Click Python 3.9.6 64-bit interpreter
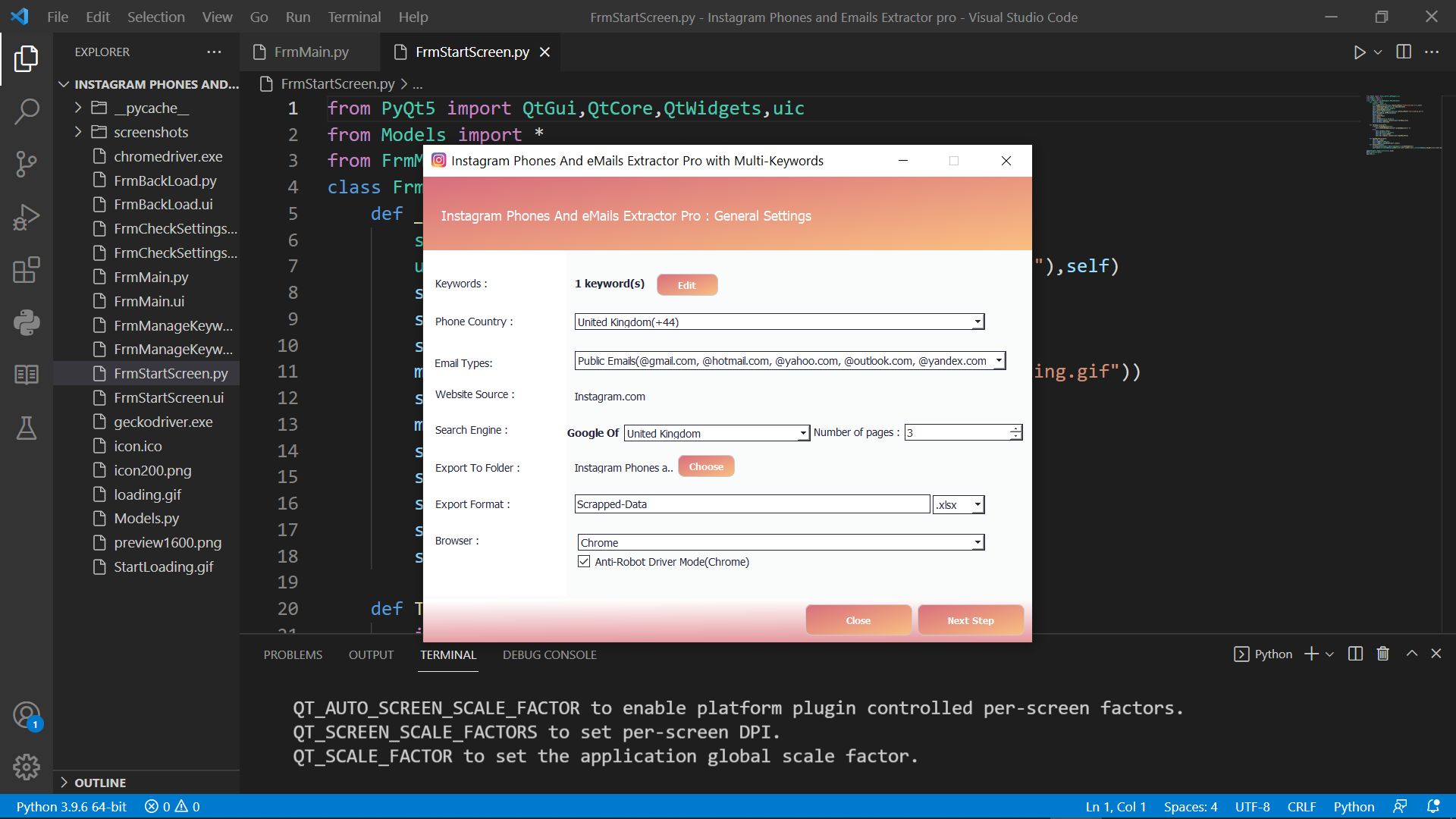Image resolution: width=1456 pixels, height=819 pixels. pyautogui.click(x=71, y=806)
